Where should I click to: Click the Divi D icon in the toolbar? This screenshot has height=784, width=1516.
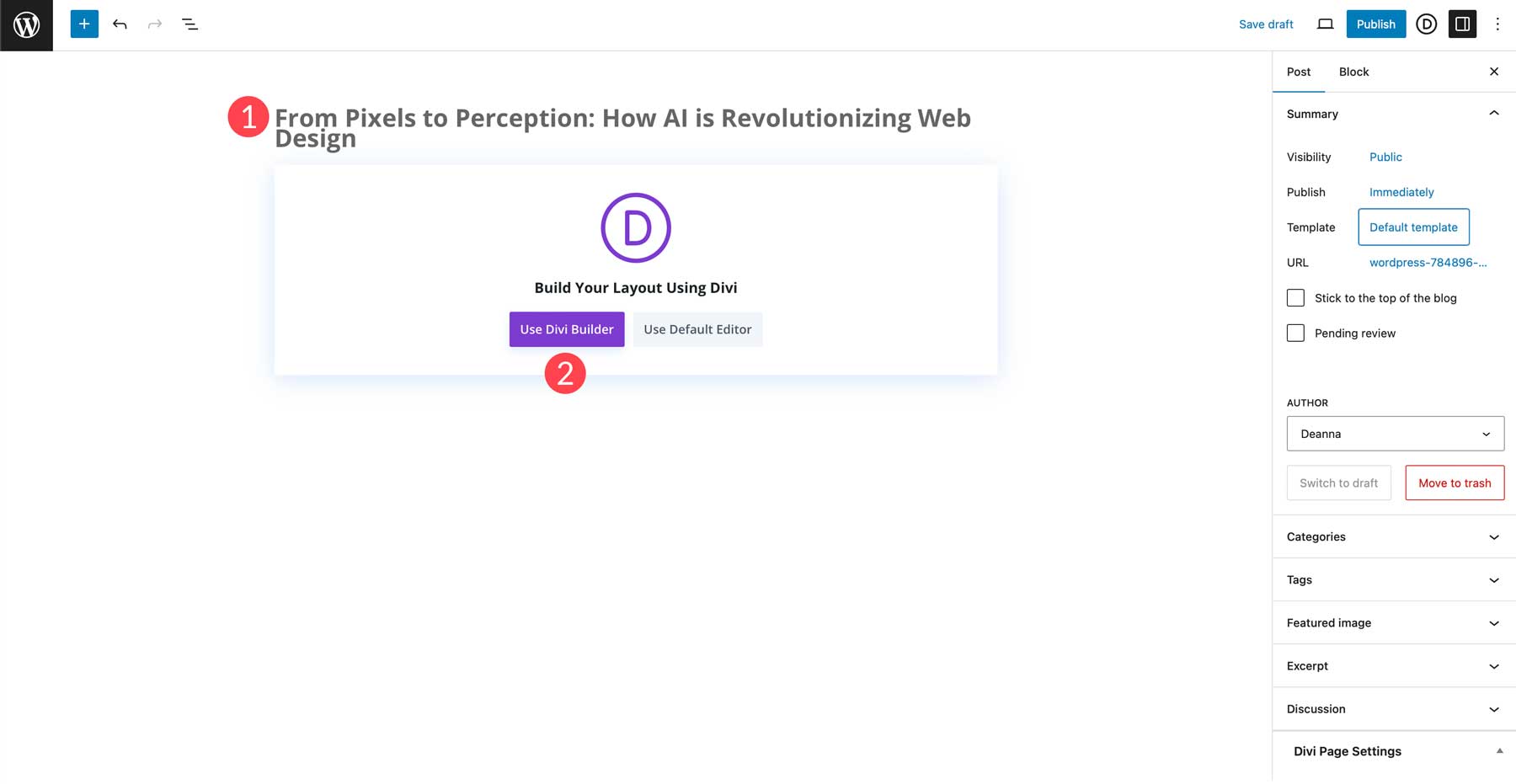(1426, 24)
